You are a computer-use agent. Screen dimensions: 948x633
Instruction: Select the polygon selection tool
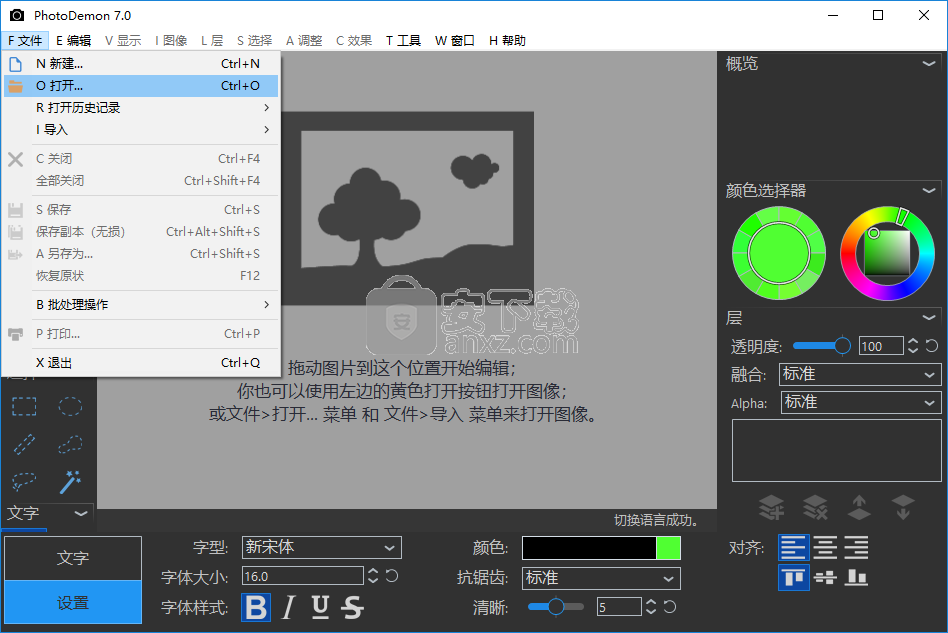pos(70,444)
